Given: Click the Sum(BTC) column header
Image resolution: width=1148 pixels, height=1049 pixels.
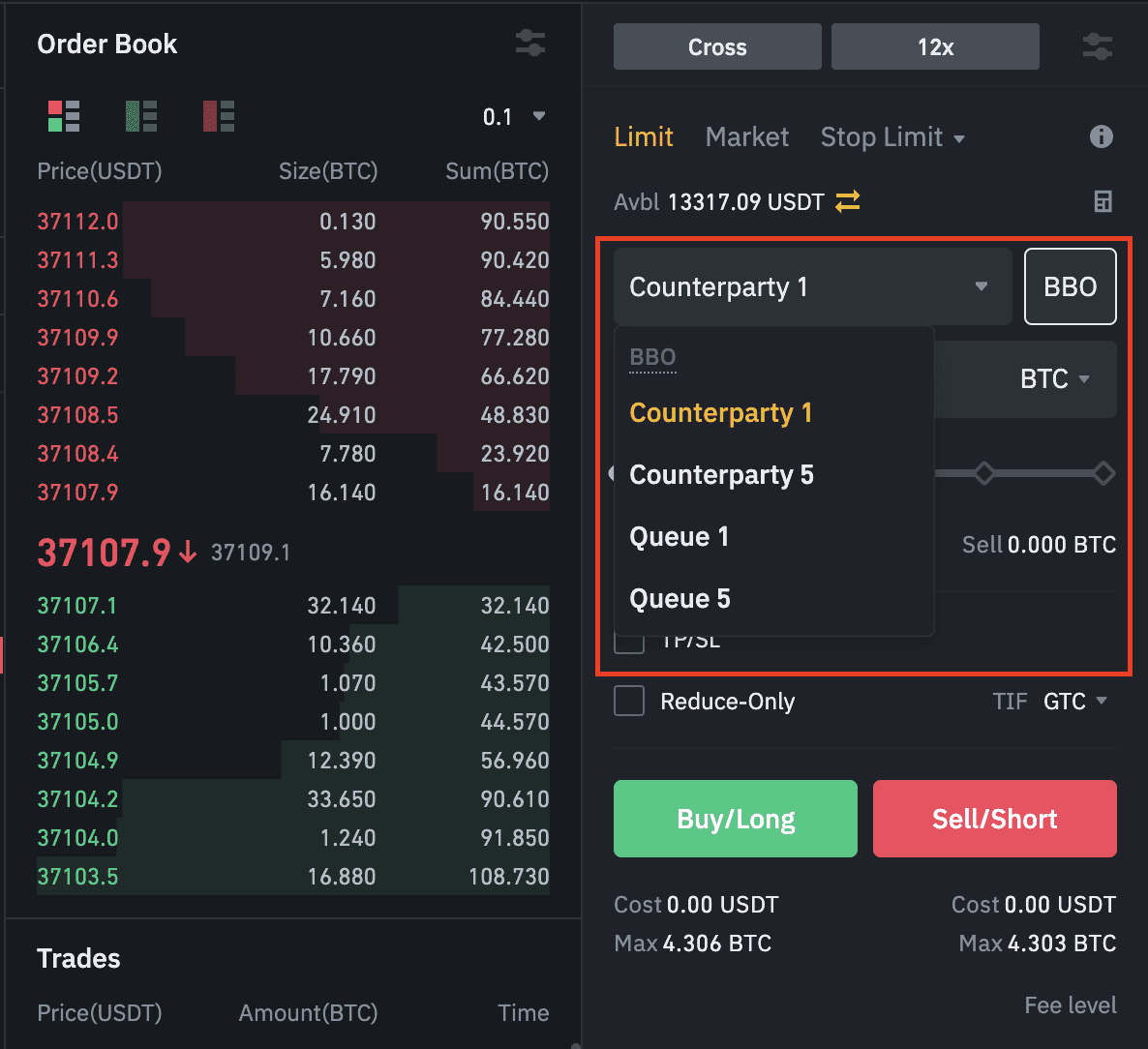Looking at the screenshot, I should coord(498,171).
